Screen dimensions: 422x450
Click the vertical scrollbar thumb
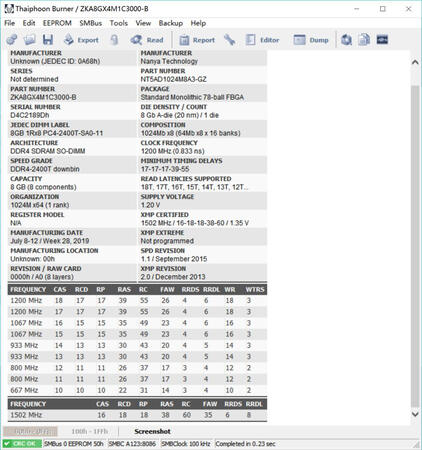coord(415,247)
